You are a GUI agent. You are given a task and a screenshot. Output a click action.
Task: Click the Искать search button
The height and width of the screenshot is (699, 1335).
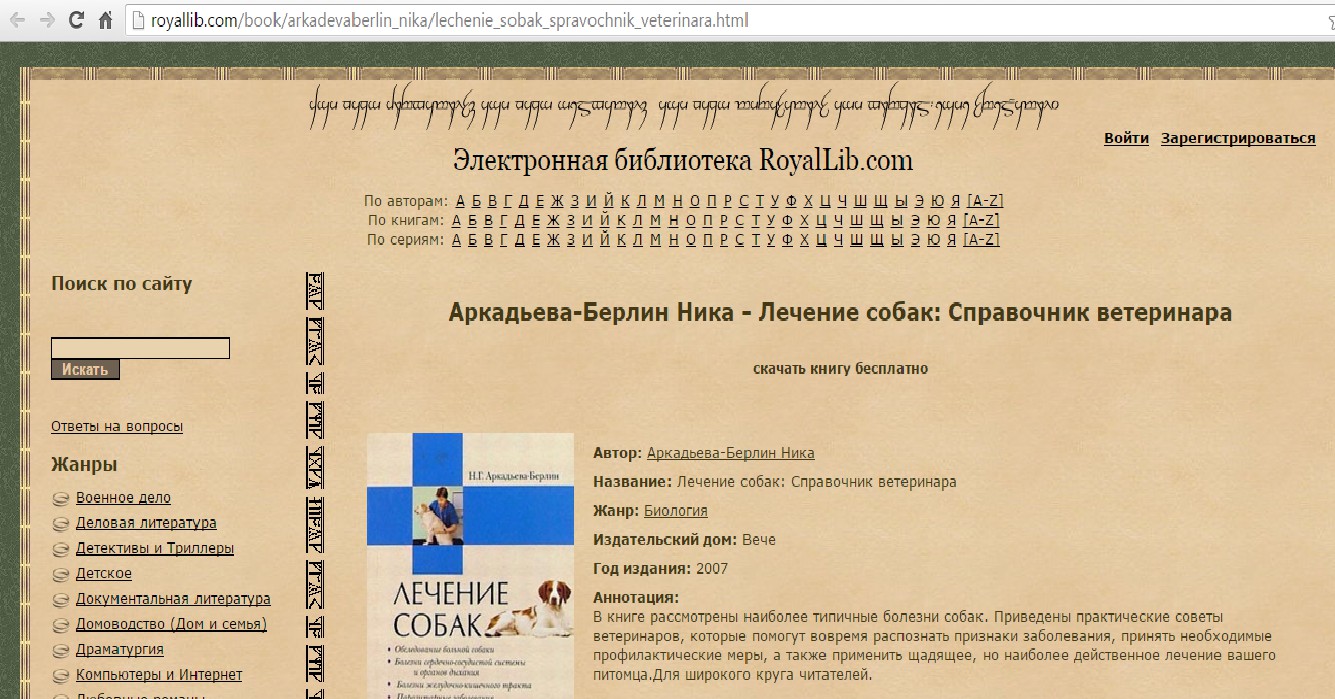[85, 370]
